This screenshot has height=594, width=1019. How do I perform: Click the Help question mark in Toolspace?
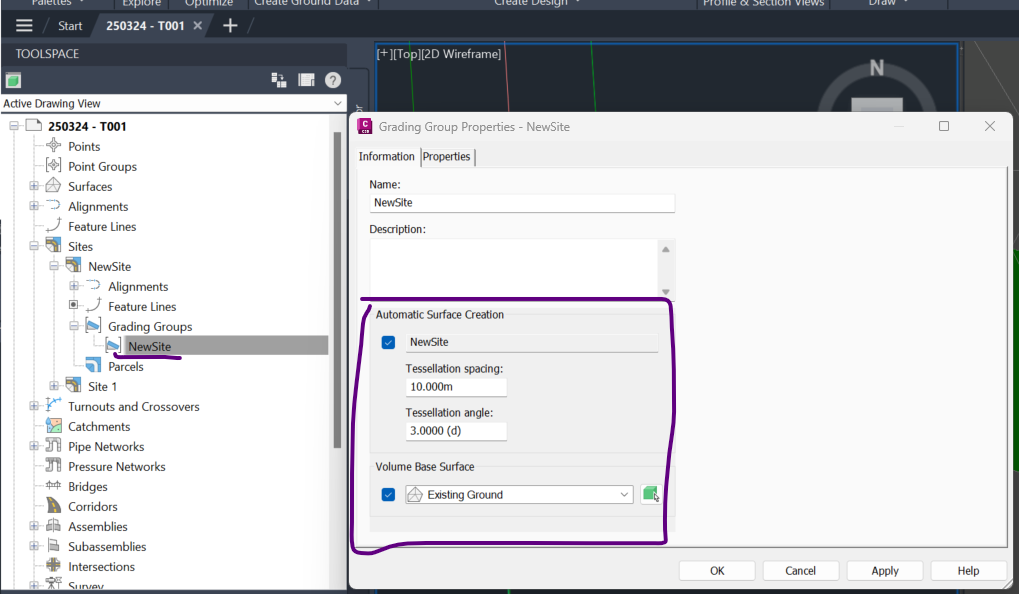pyautogui.click(x=332, y=80)
